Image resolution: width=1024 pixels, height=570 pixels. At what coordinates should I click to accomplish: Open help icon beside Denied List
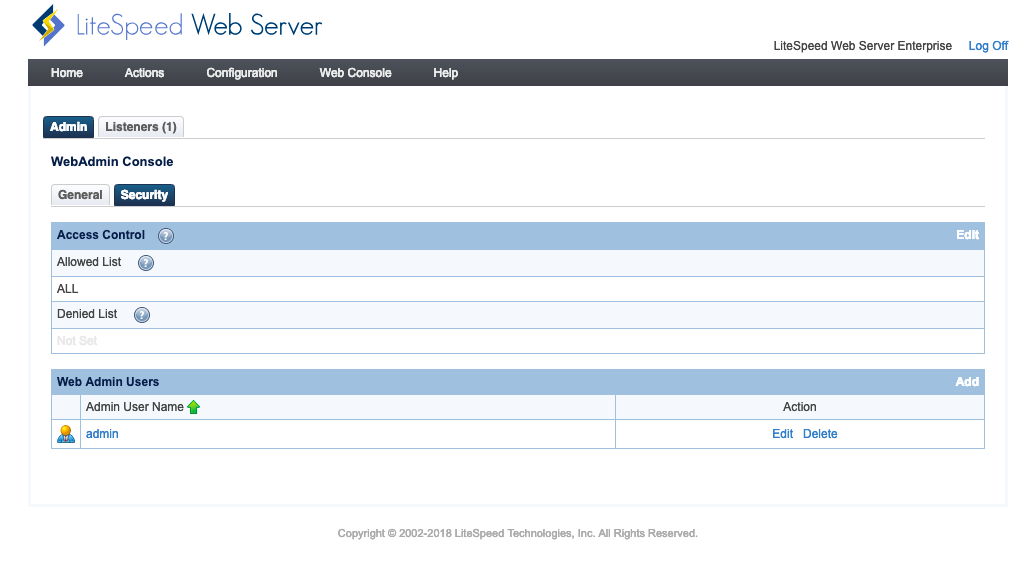[x=142, y=315]
